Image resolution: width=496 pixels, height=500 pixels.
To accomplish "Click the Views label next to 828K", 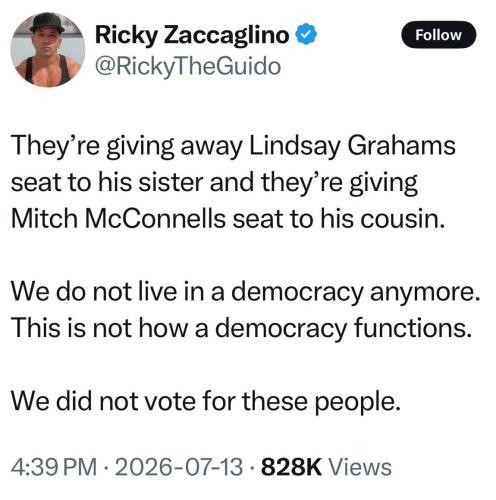I will pyautogui.click(x=360, y=467).
